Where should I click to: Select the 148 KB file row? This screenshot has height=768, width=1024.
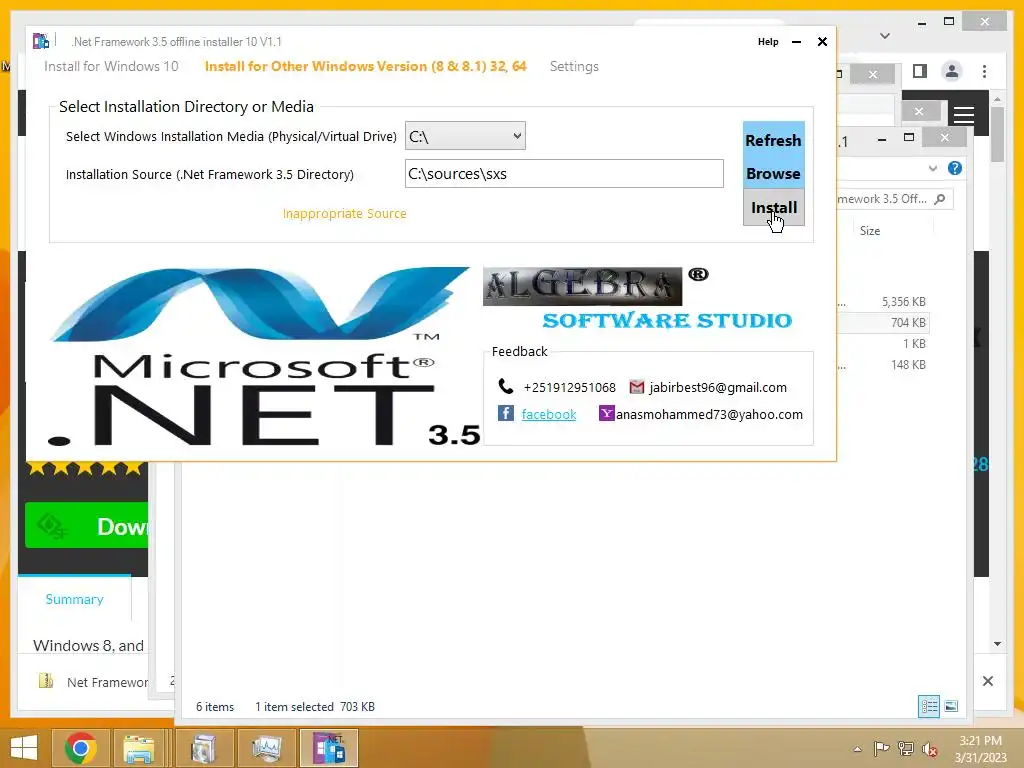point(882,364)
